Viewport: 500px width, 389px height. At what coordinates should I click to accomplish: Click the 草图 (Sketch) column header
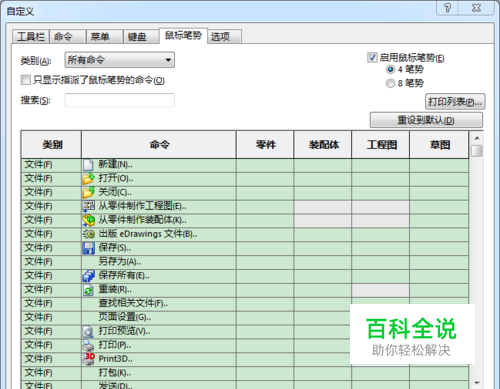coord(439,145)
